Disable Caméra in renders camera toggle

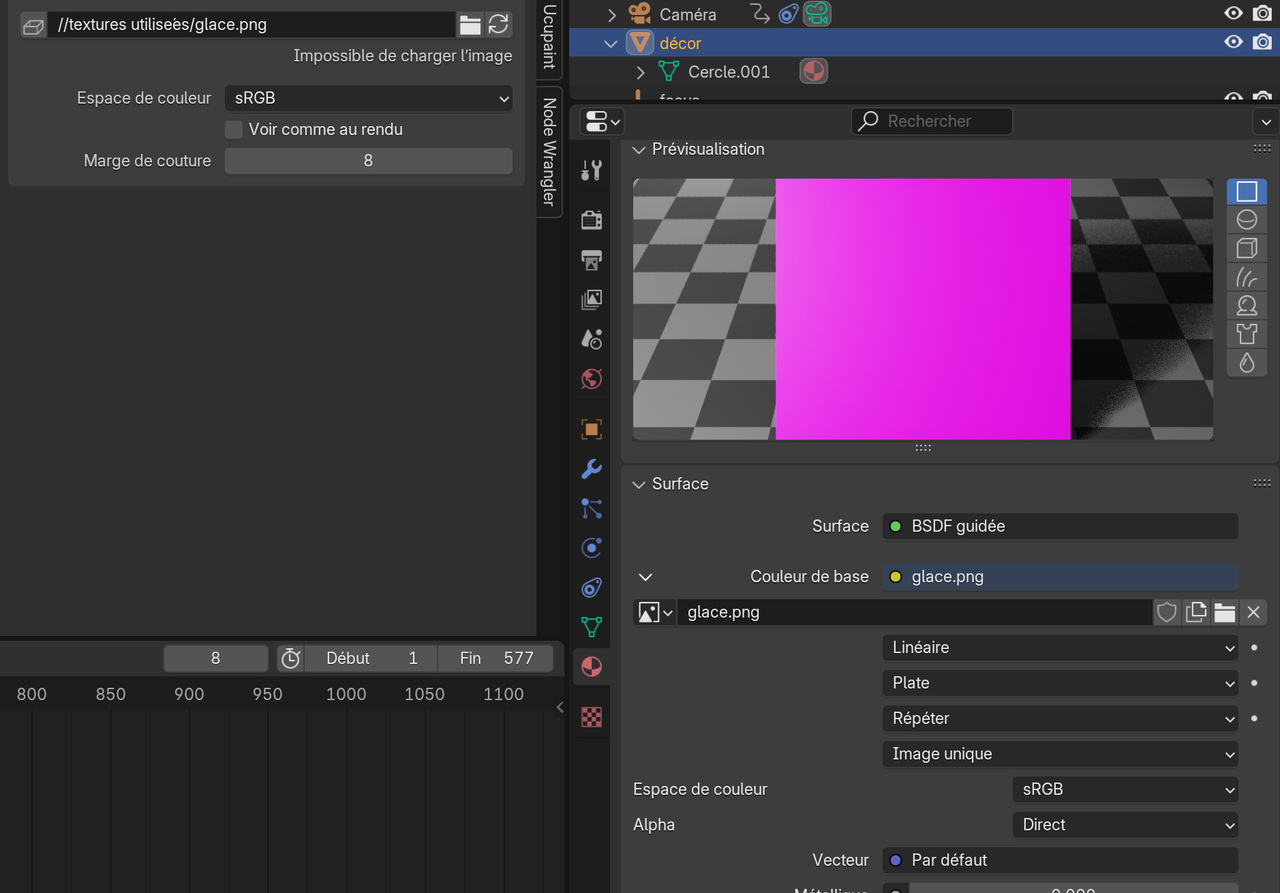pos(1263,14)
